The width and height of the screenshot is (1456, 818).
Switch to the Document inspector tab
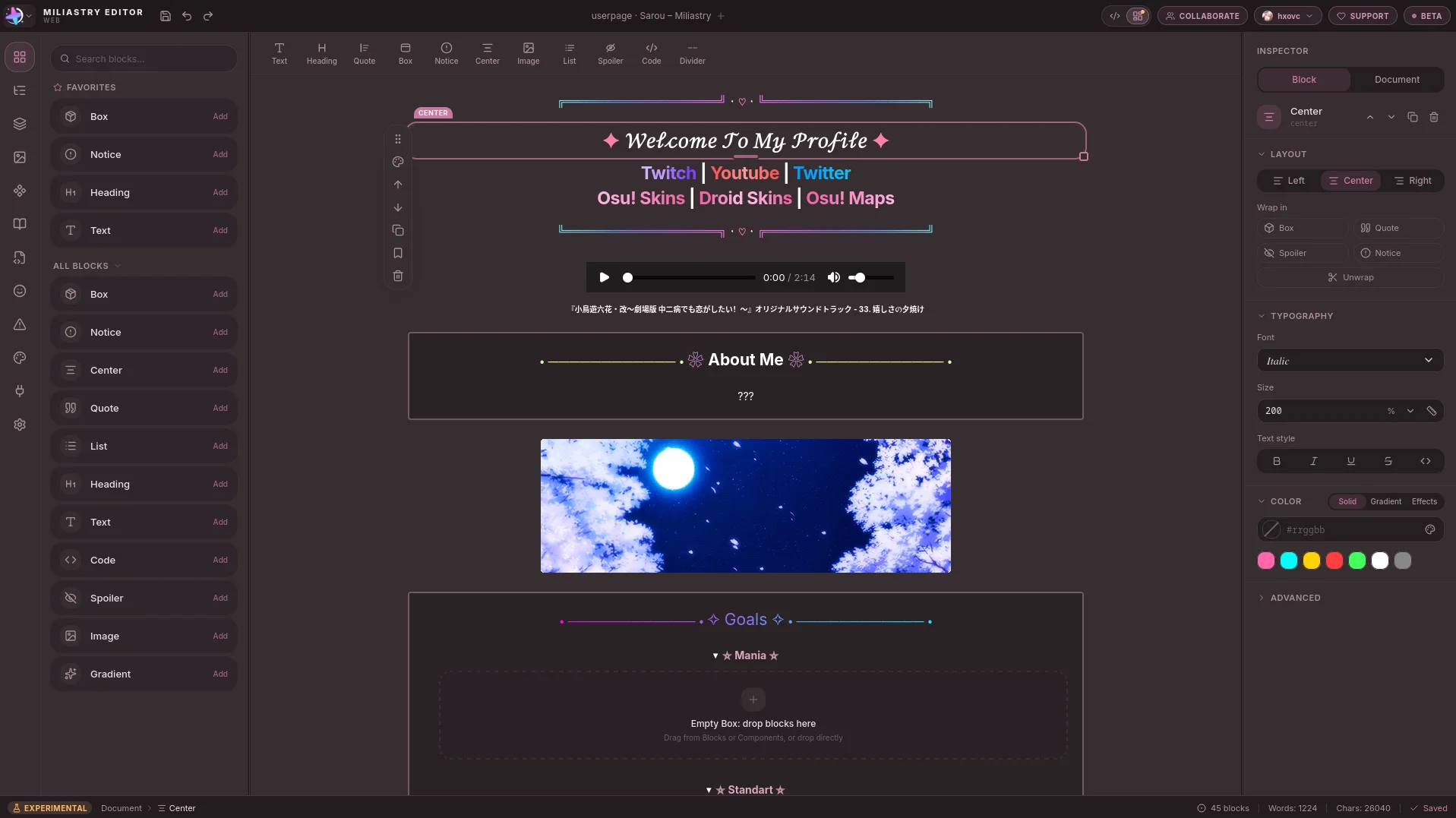coord(1397,80)
